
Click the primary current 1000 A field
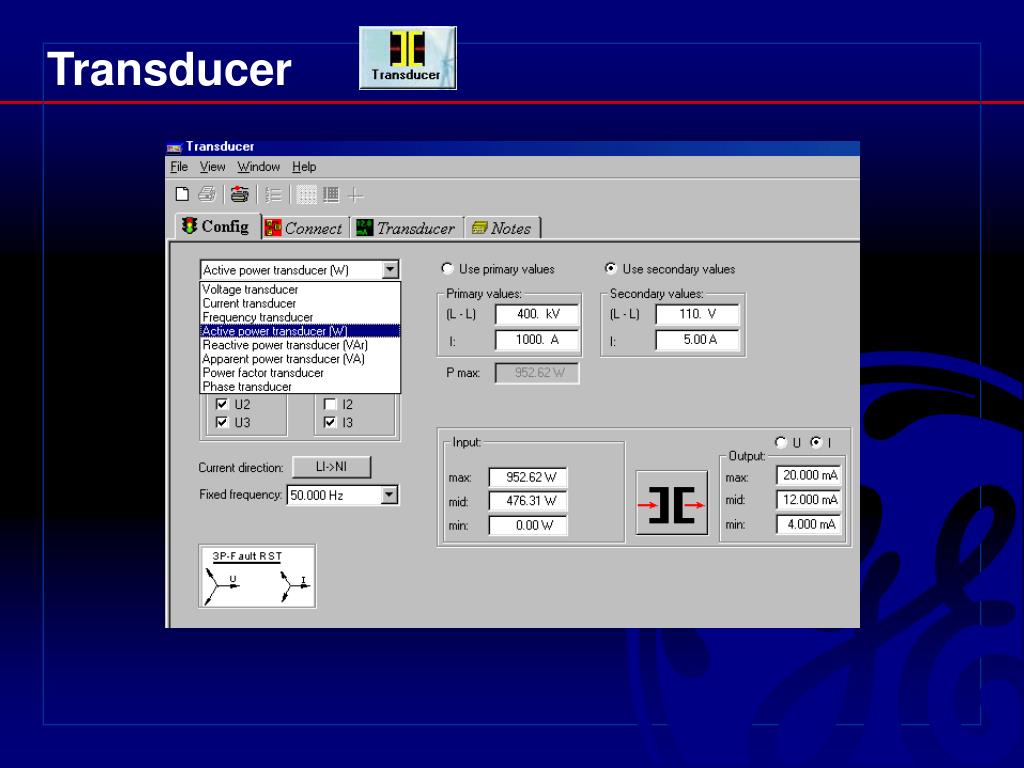(537, 340)
